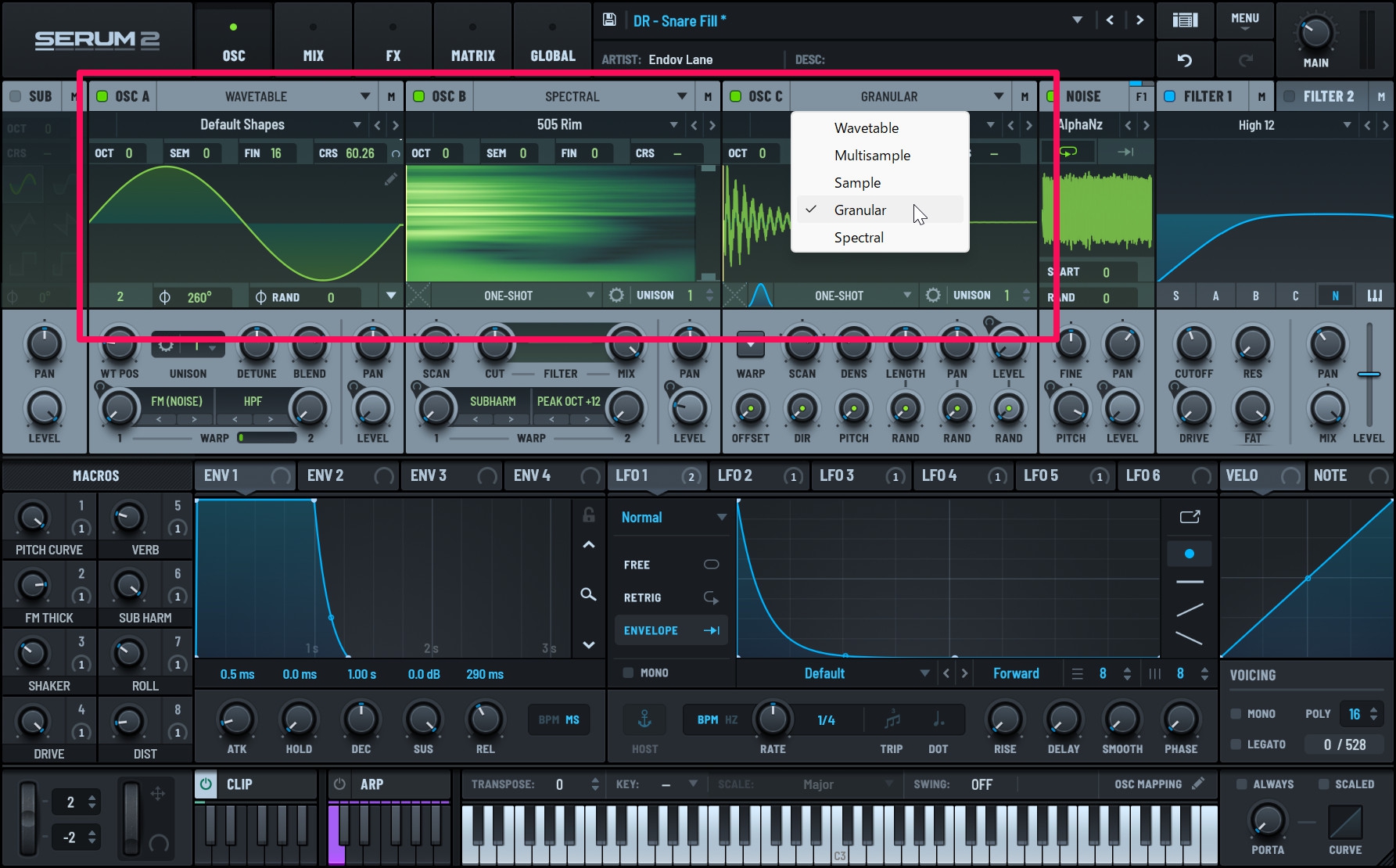Select LFO flat line draw mode

tap(1190, 582)
